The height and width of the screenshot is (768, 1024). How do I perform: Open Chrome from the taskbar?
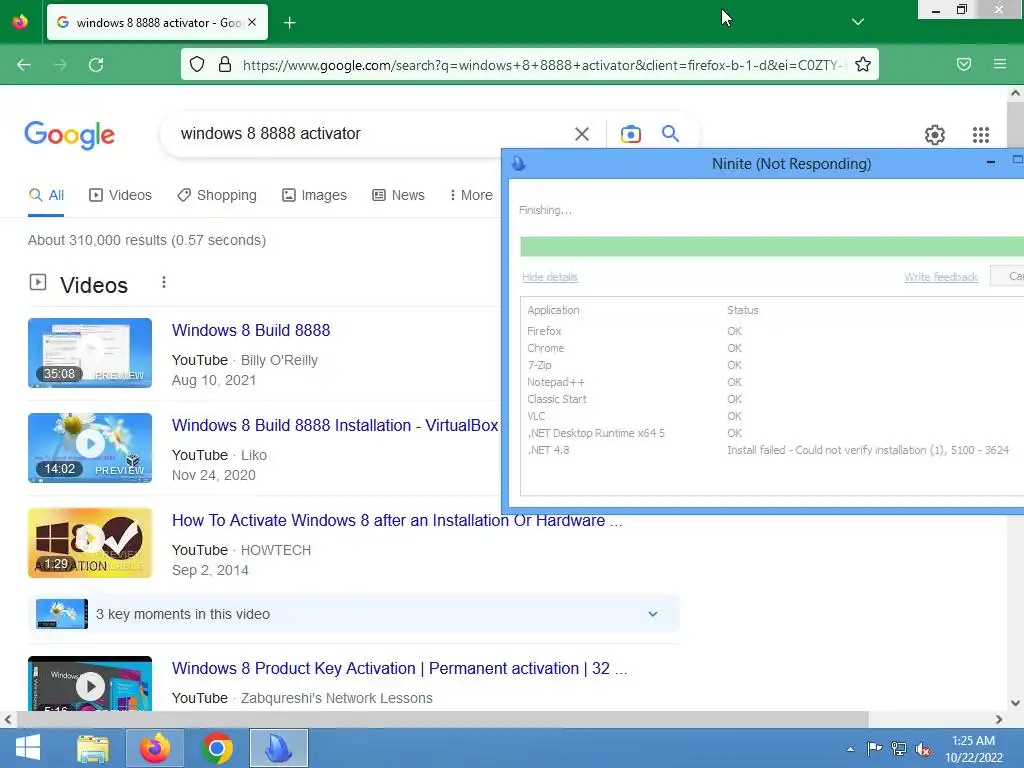[x=217, y=748]
